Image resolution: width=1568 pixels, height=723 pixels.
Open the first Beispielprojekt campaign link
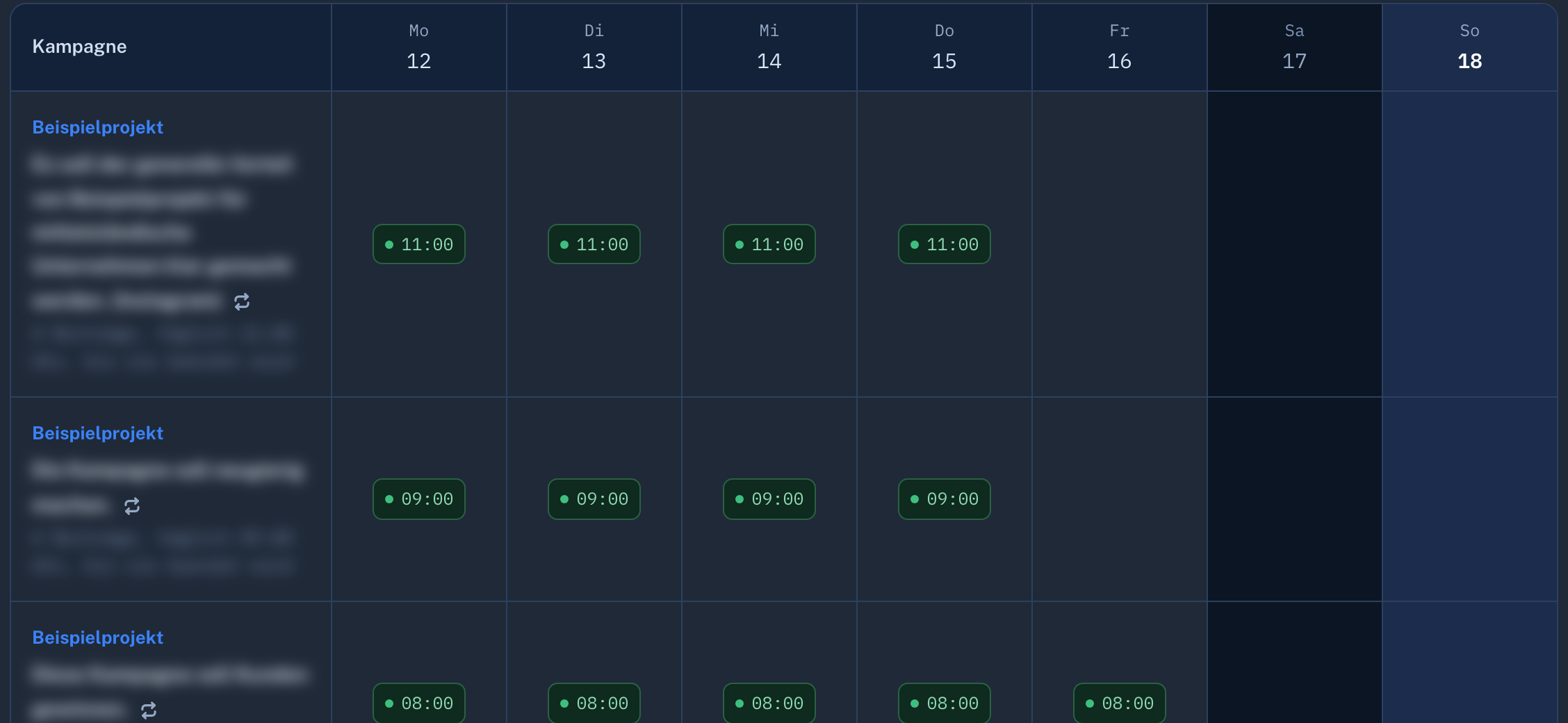tap(98, 127)
